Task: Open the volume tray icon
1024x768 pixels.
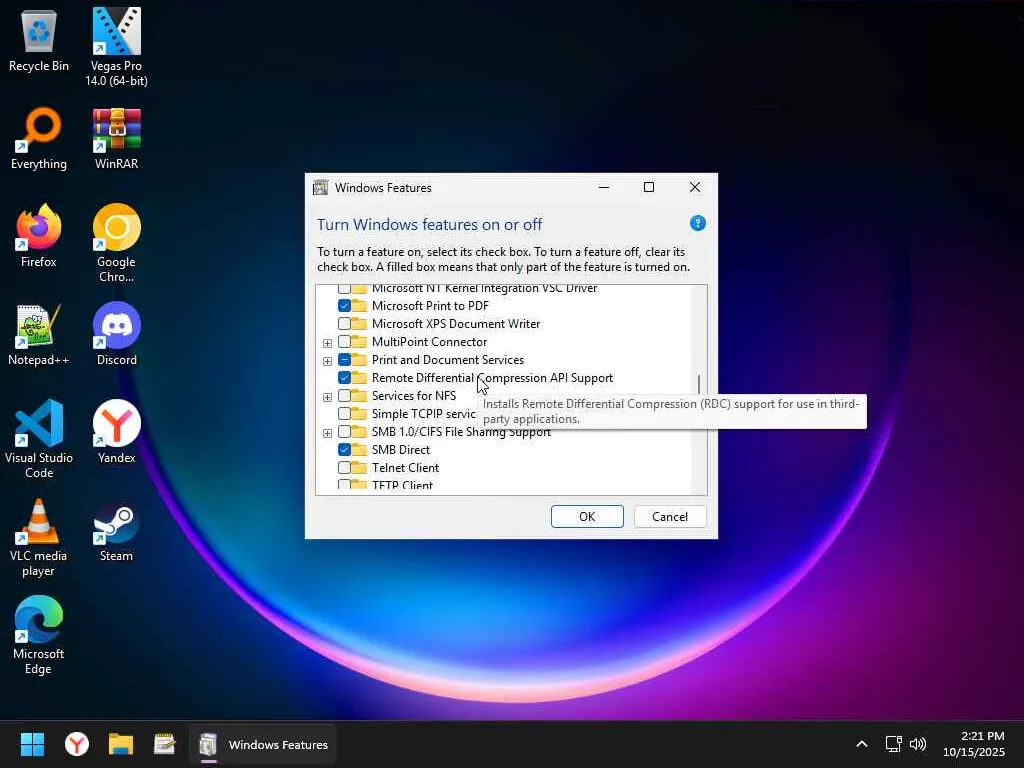Action: pos(918,744)
